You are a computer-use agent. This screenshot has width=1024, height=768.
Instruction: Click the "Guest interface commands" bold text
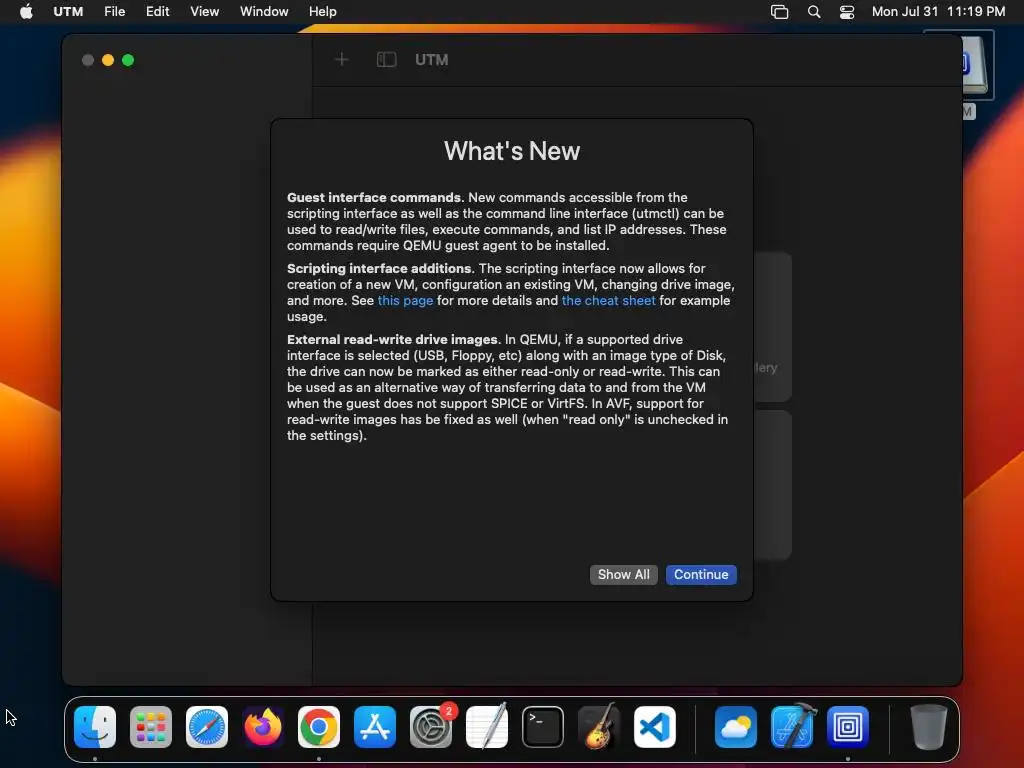point(374,197)
